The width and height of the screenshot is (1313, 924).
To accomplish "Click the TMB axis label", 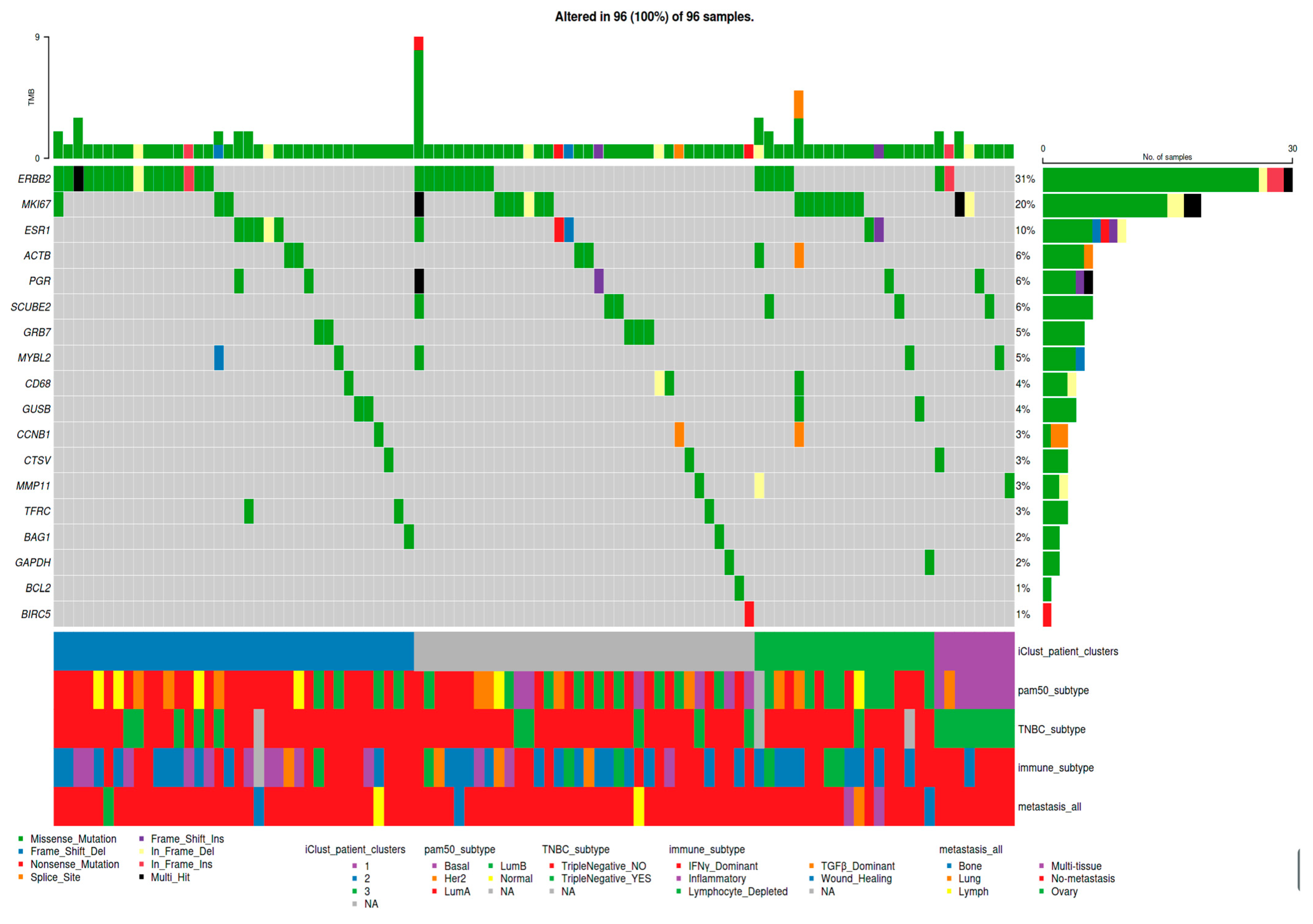I will click(31, 97).
